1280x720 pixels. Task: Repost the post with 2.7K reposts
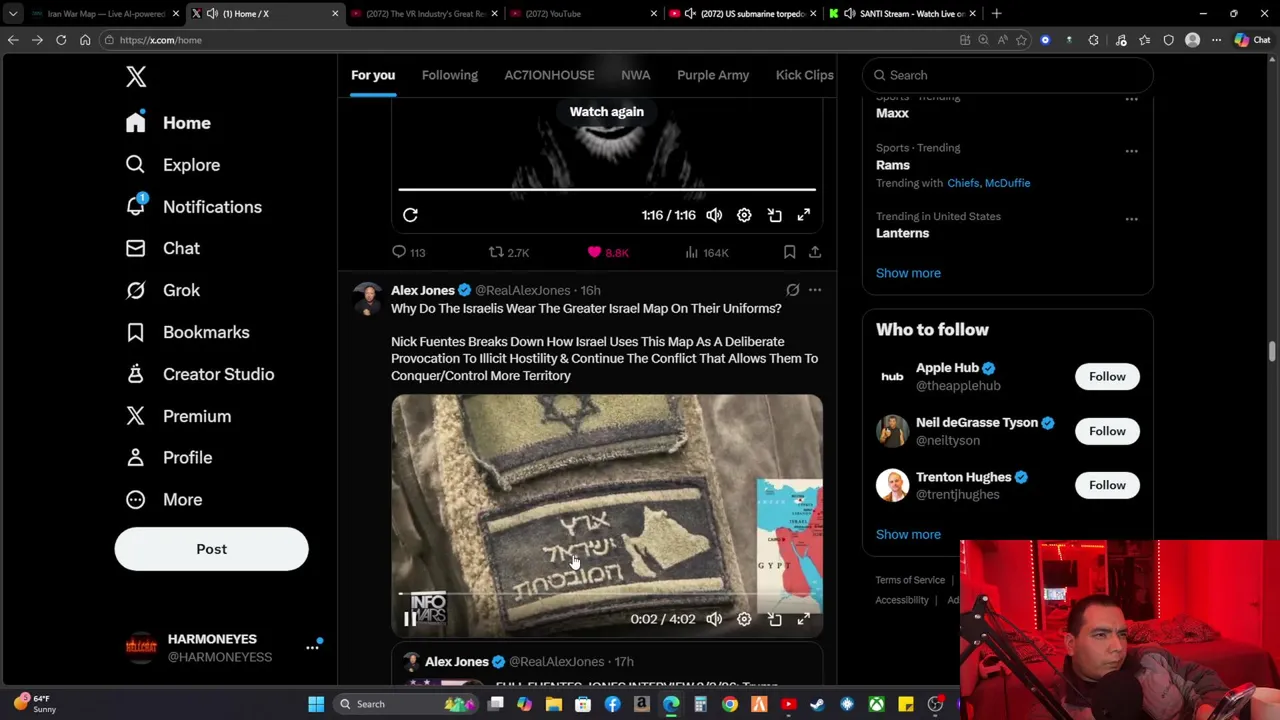point(508,253)
